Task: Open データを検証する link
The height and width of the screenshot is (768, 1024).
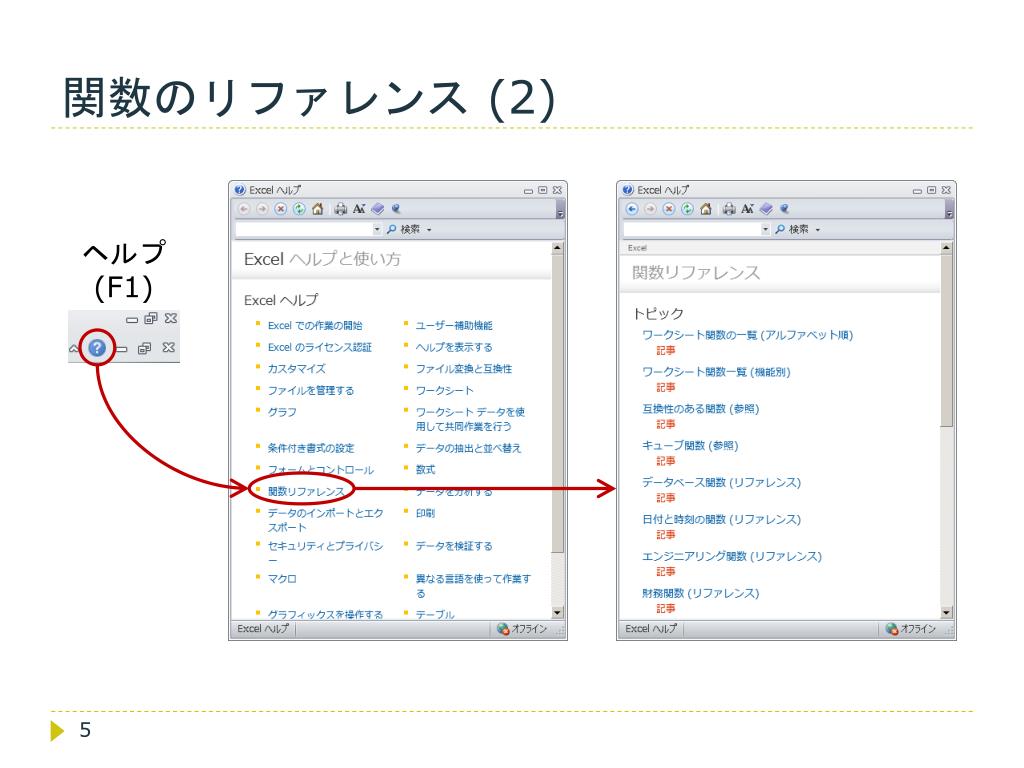Action: pos(454,546)
